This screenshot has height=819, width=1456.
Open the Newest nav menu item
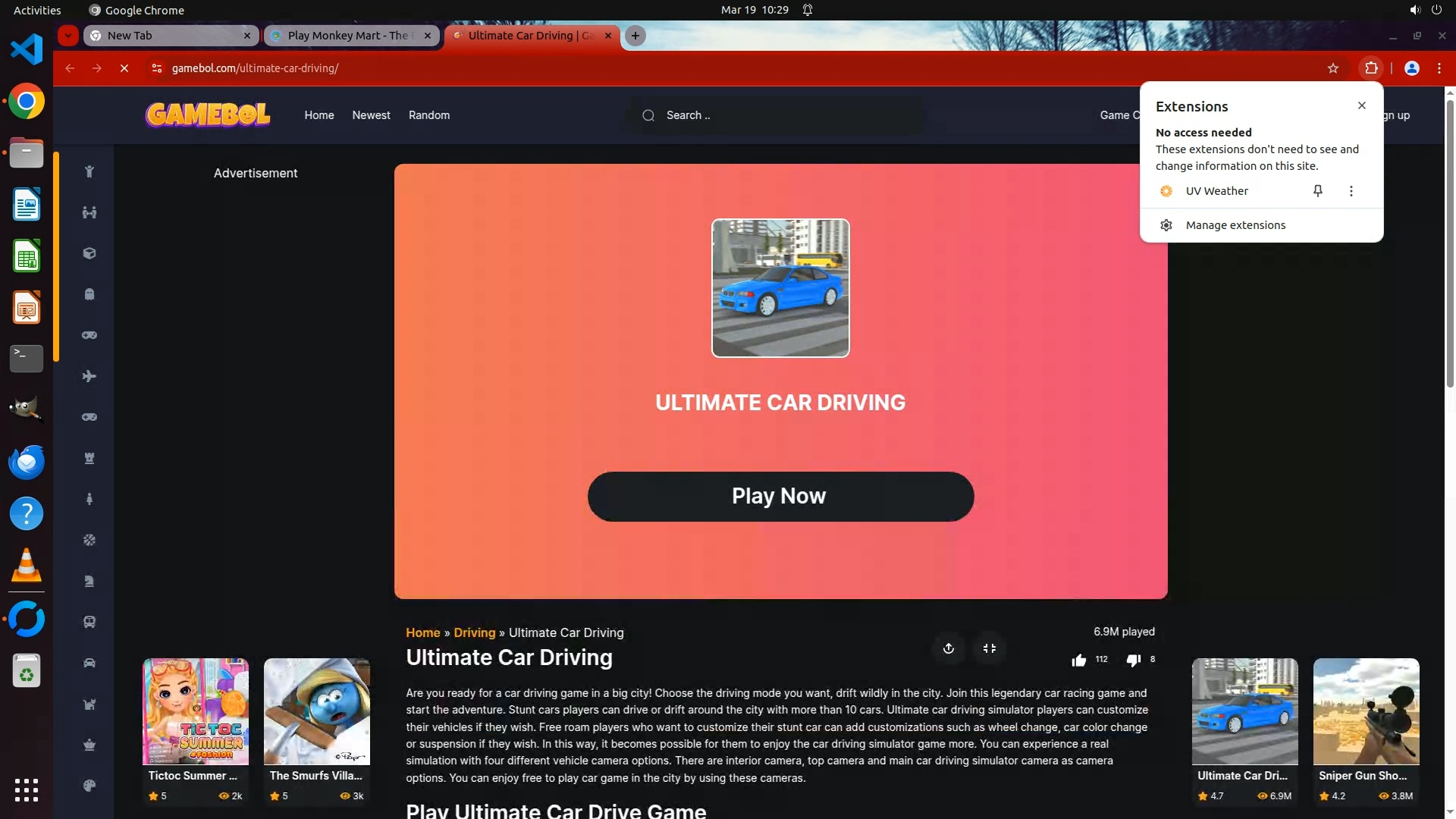(371, 115)
